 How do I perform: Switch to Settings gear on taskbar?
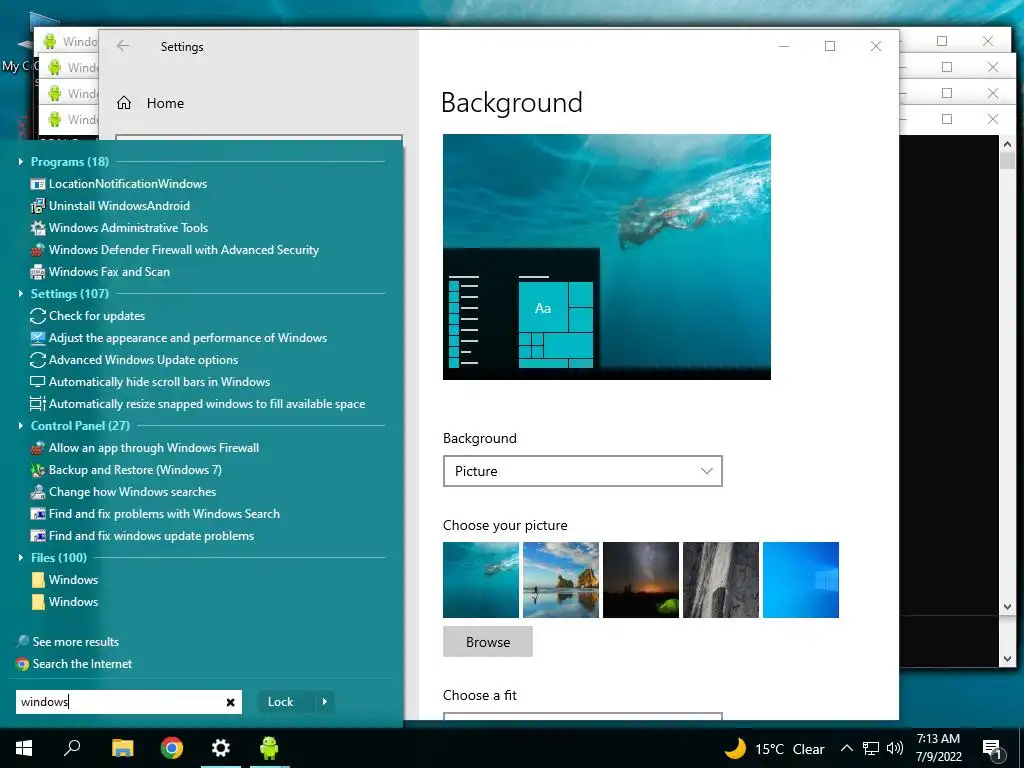tap(221, 748)
